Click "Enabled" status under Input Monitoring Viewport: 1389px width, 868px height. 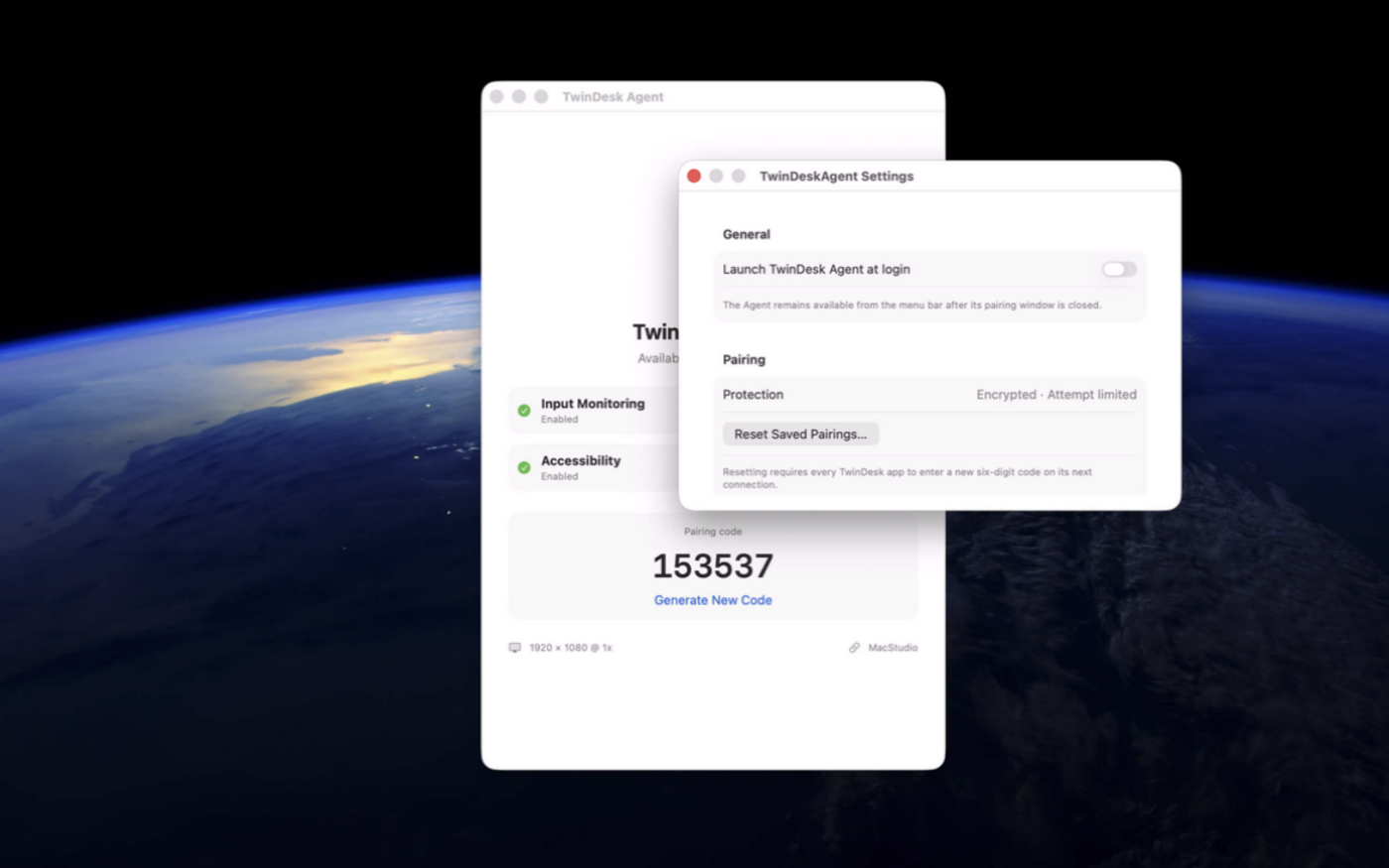560,420
